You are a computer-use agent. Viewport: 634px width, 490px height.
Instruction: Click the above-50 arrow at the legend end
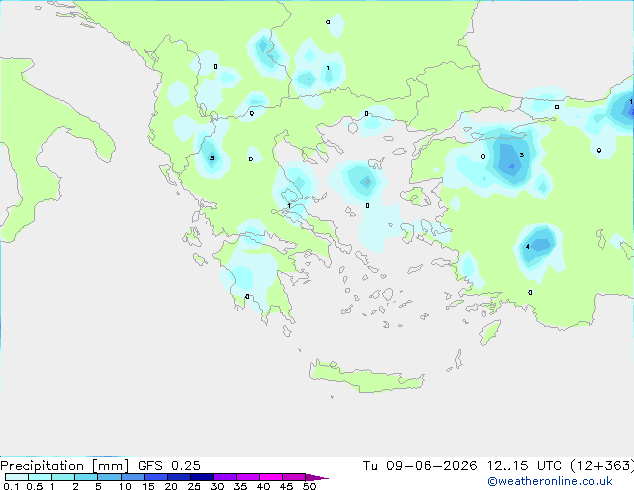317,477
